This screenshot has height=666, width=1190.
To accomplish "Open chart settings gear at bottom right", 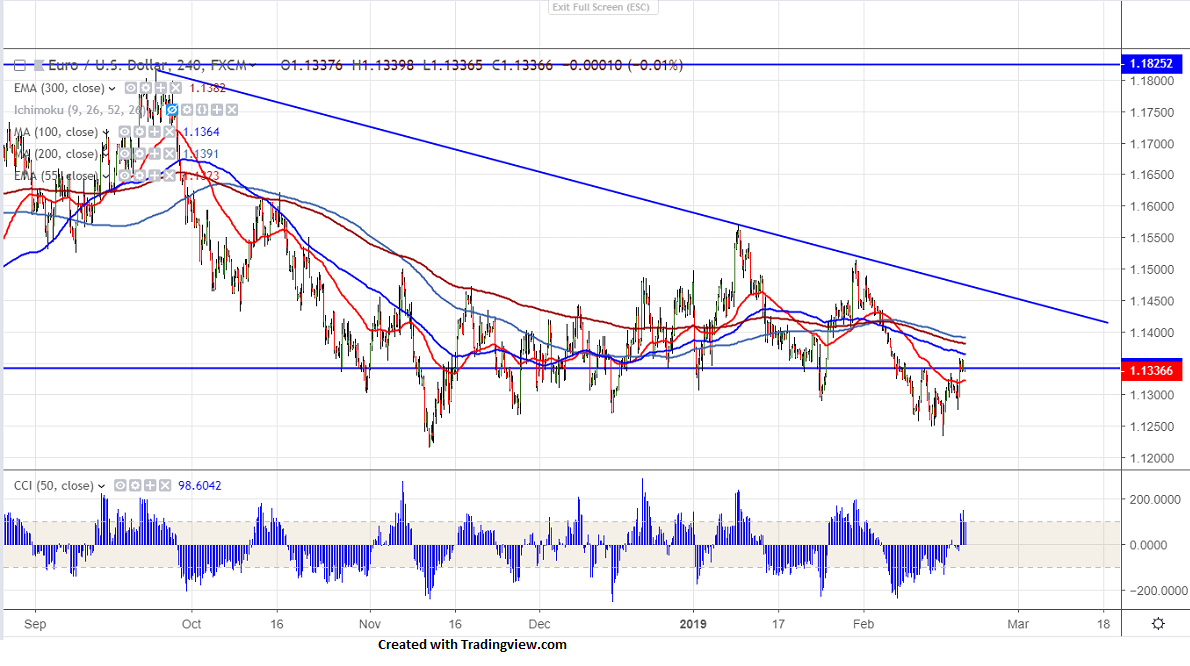I will tap(1158, 624).
